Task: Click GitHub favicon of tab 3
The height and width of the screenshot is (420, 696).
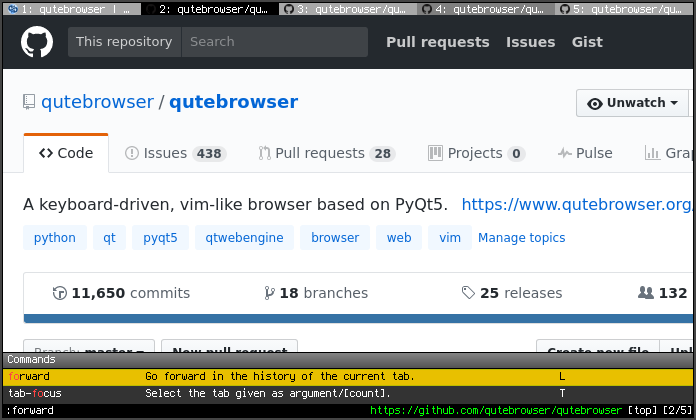Action: pos(289,9)
